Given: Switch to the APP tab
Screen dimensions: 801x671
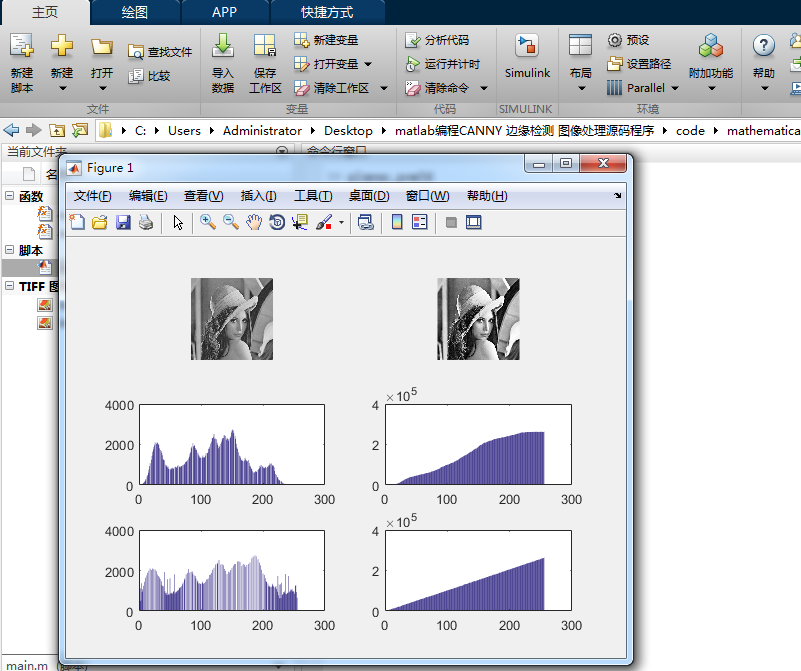Looking at the screenshot, I should pyautogui.click(x=225, y=12).
